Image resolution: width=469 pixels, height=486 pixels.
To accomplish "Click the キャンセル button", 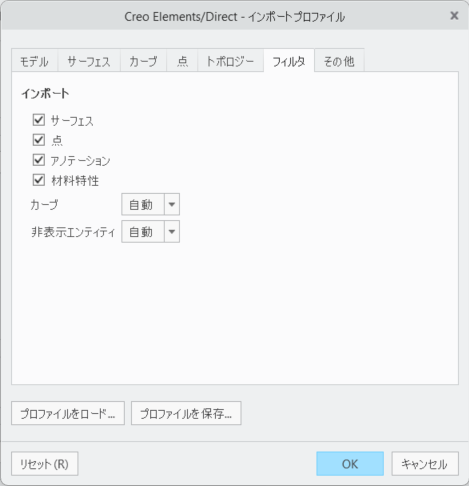I will click(425, 464).
